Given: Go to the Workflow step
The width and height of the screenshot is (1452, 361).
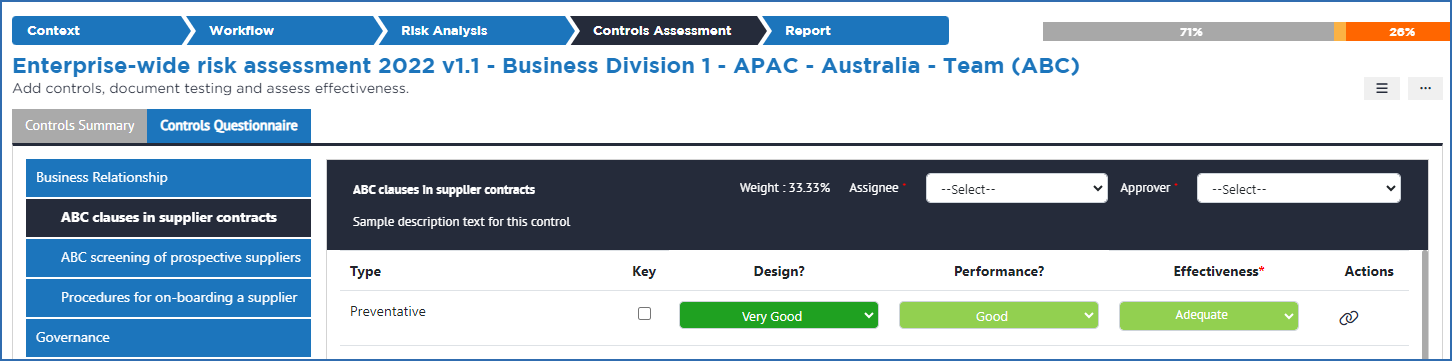Looking at the screenshot, I should pos(280,31).
